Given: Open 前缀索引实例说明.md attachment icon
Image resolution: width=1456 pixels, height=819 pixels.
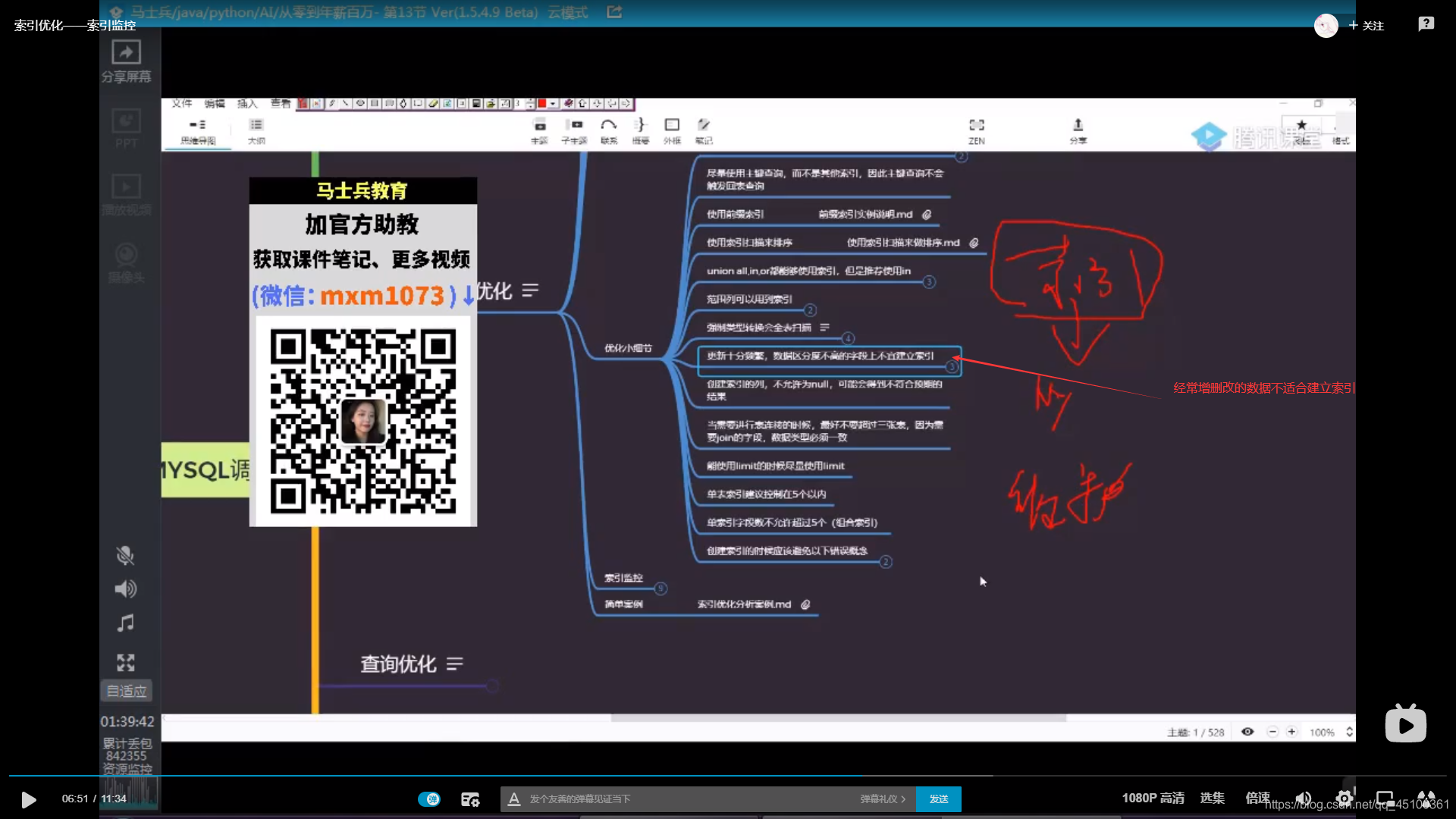Looking at the screenshot, I should click(x=927, y=215).
